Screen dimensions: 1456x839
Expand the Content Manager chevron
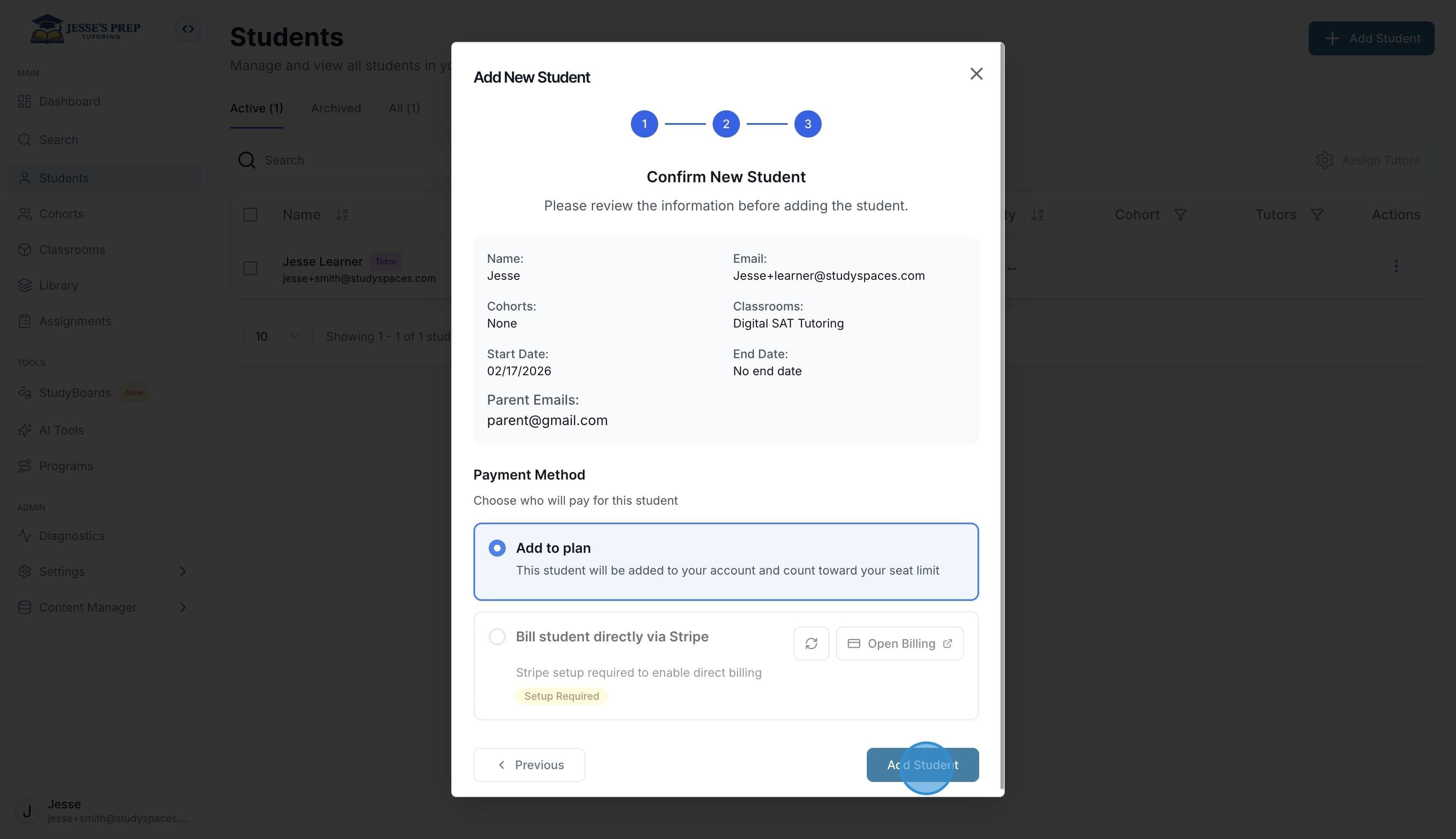[x=183, y=607]
